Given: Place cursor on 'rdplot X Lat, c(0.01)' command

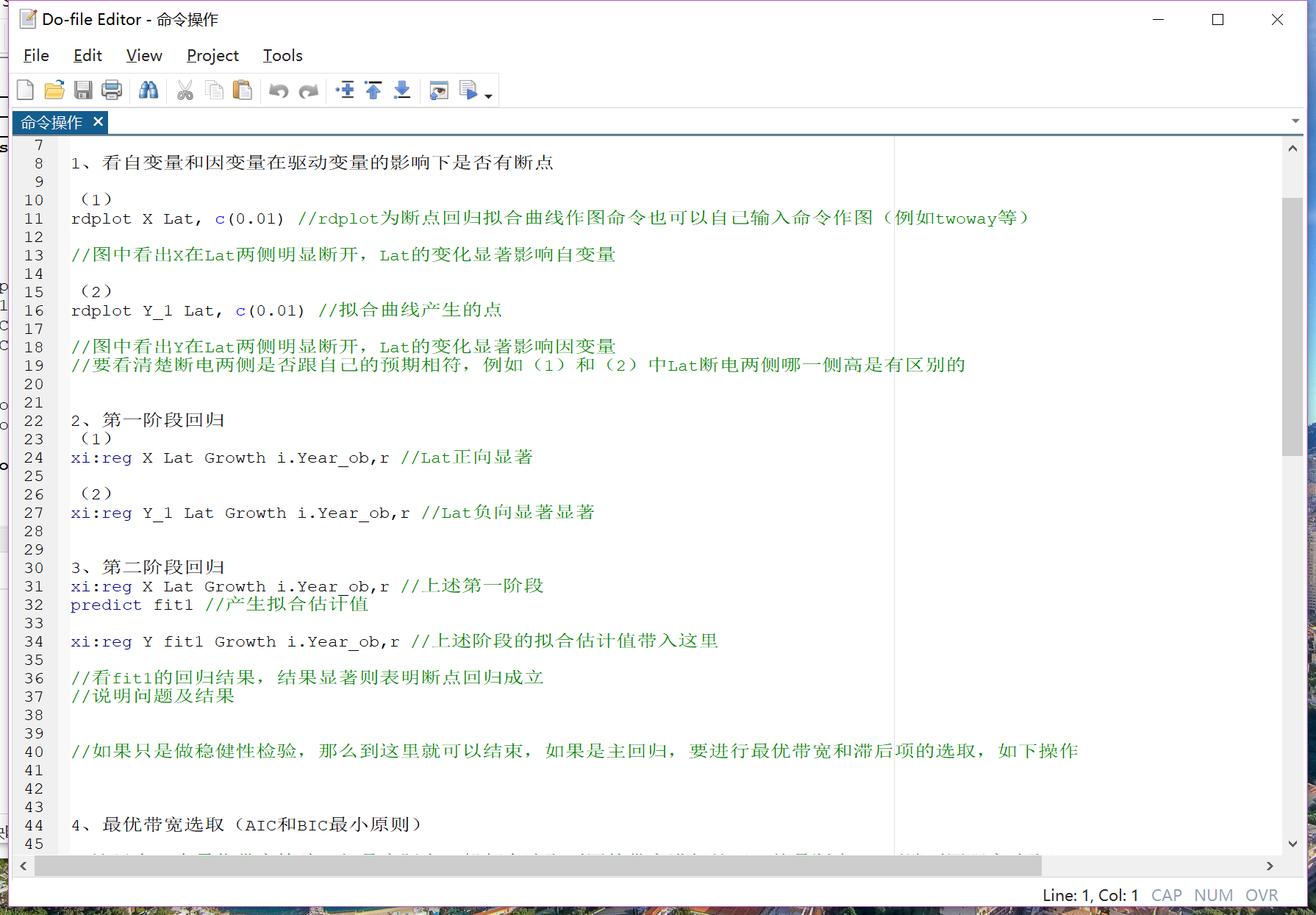Looking at the screenshot, I should (177, 218).
